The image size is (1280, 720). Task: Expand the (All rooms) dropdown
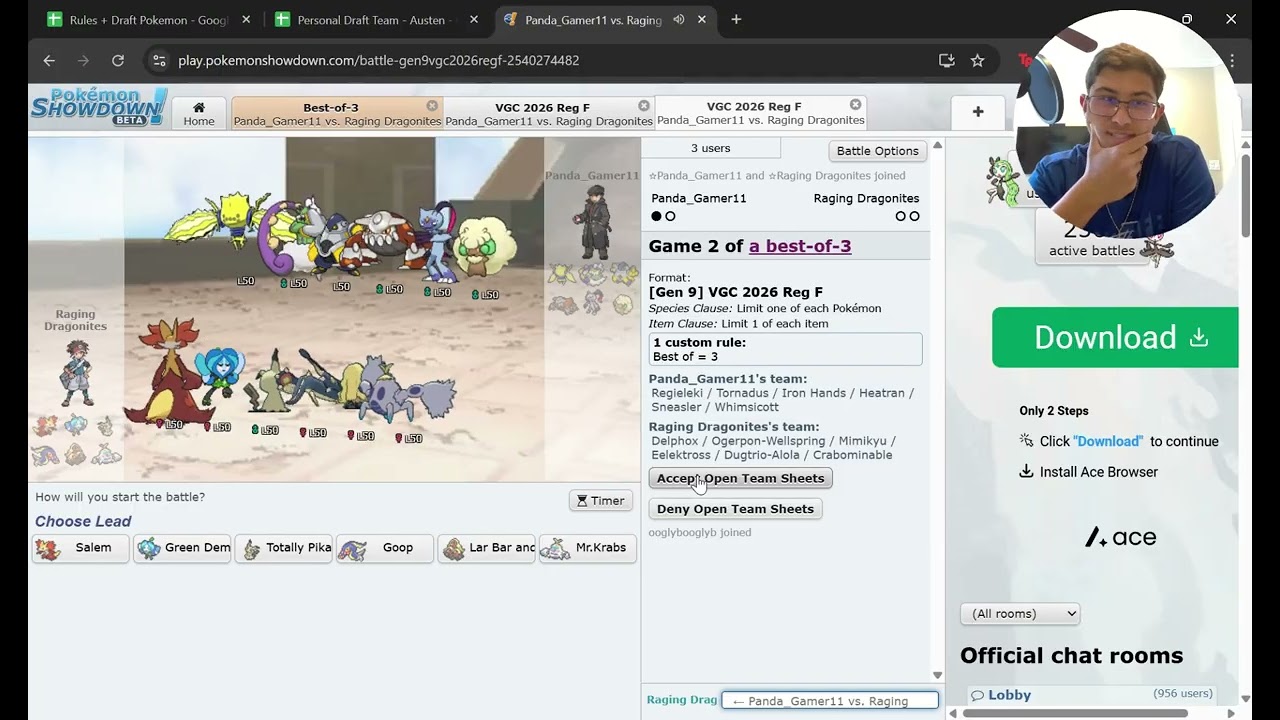(x=1020, y=614)
